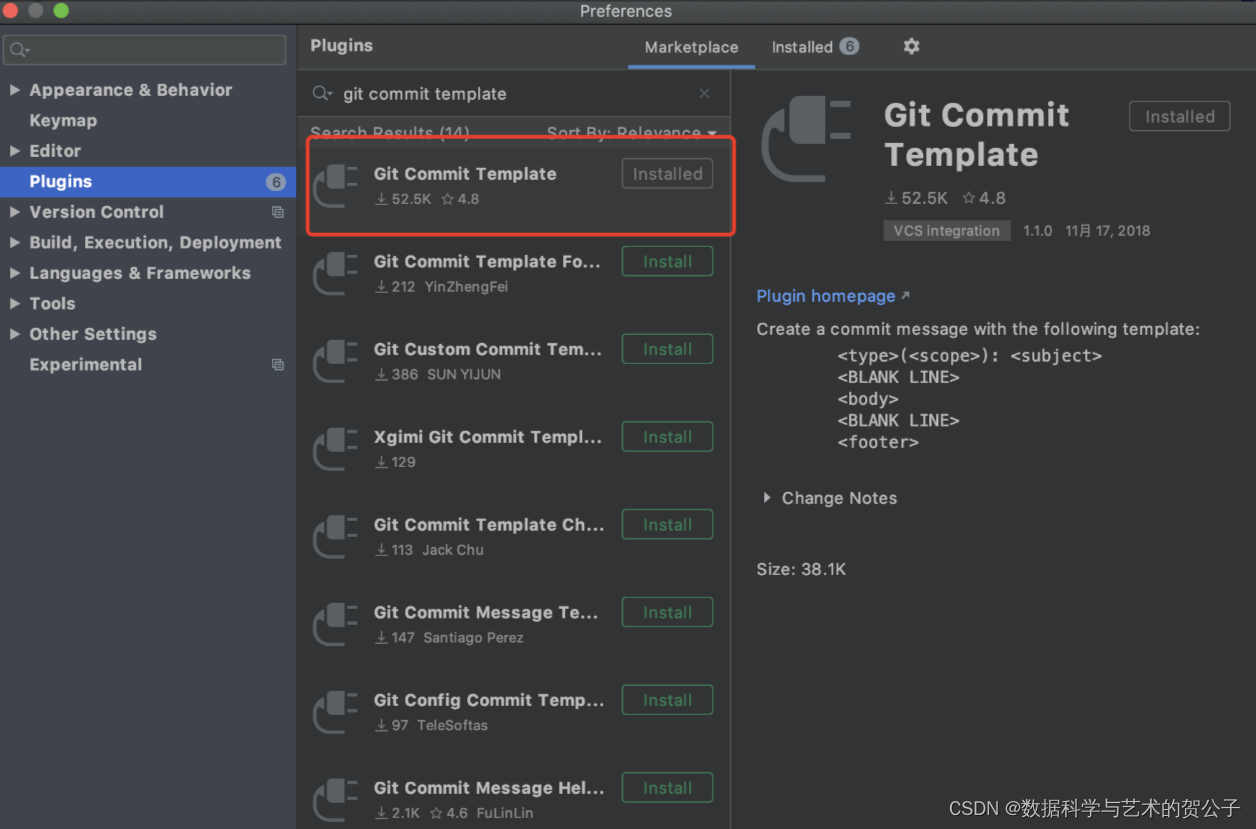The image size is (1256, 829).
Task: Expand the Version Control node
Action: (x=14, y=212)
